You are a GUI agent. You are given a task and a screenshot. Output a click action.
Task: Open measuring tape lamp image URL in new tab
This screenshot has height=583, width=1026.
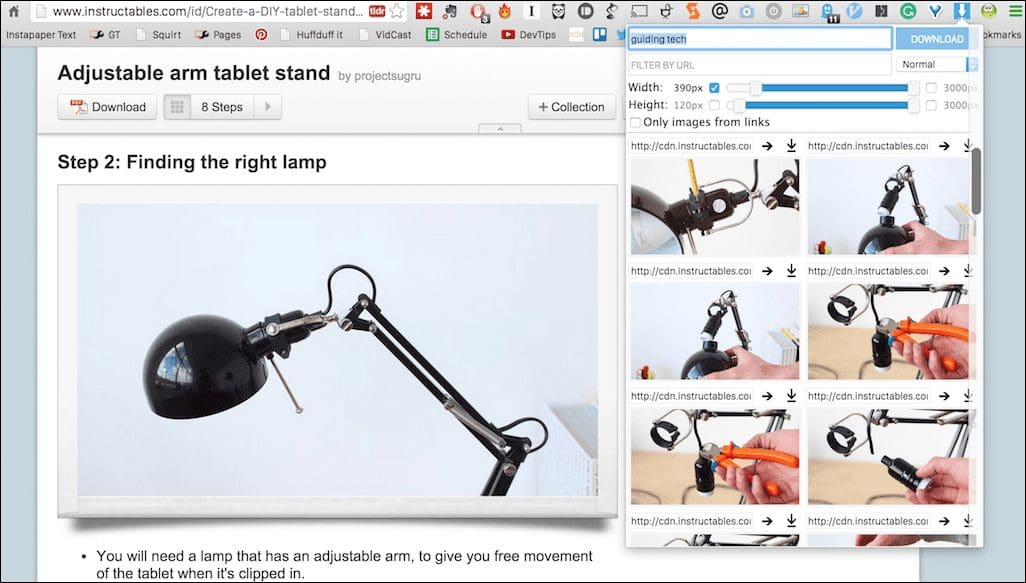coord(767,146)
